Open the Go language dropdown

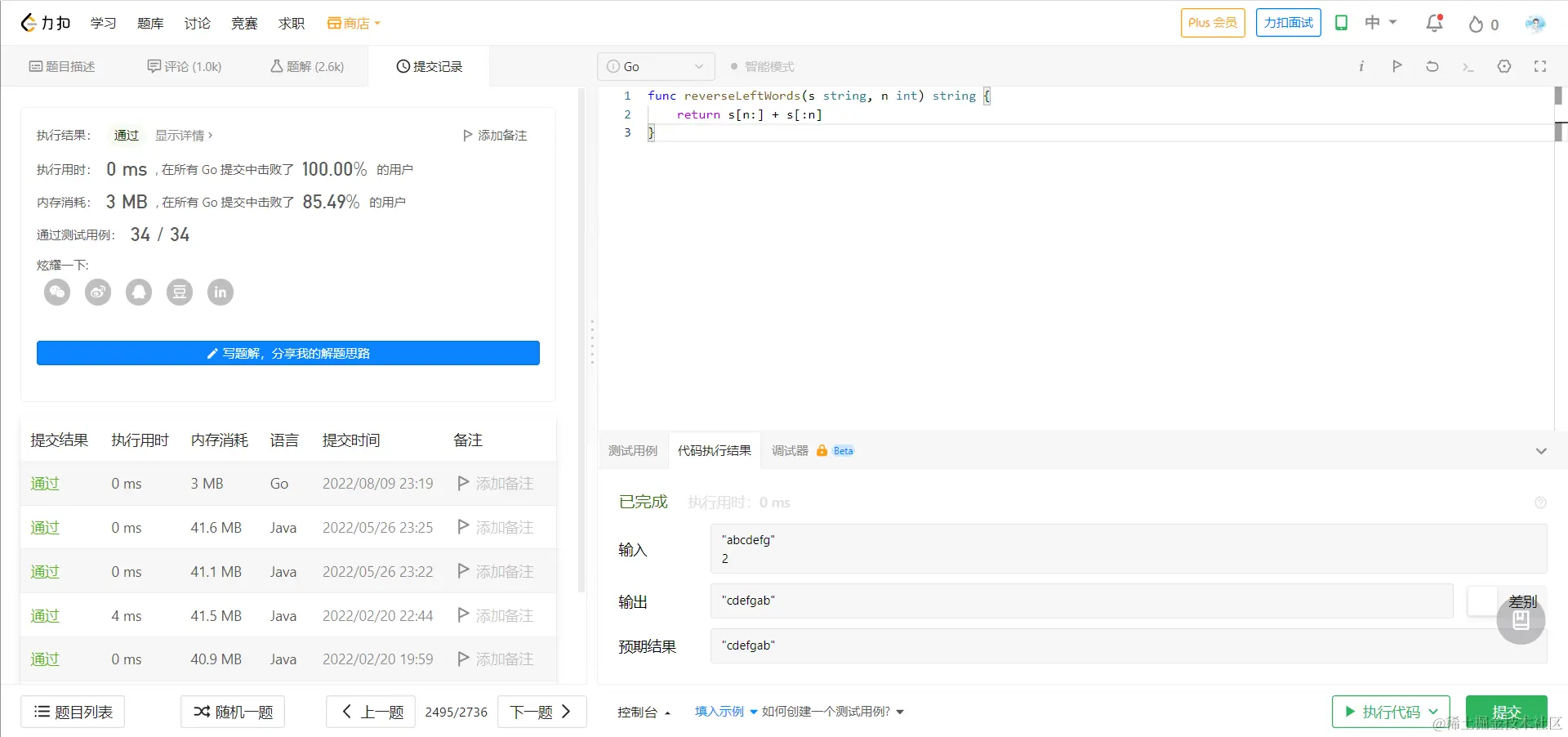[x=656, y=66]
